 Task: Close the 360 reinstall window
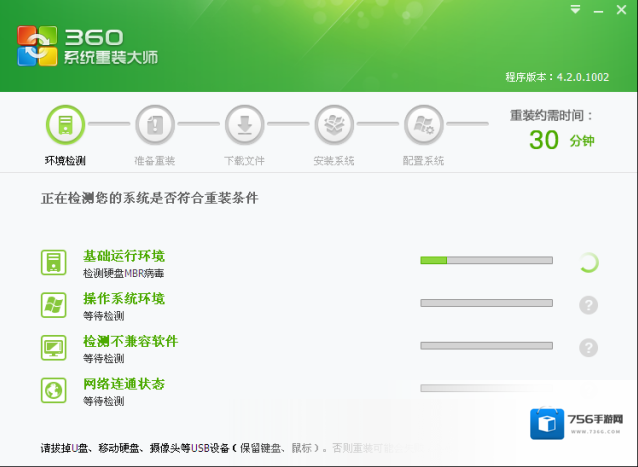tap(622, 10)
